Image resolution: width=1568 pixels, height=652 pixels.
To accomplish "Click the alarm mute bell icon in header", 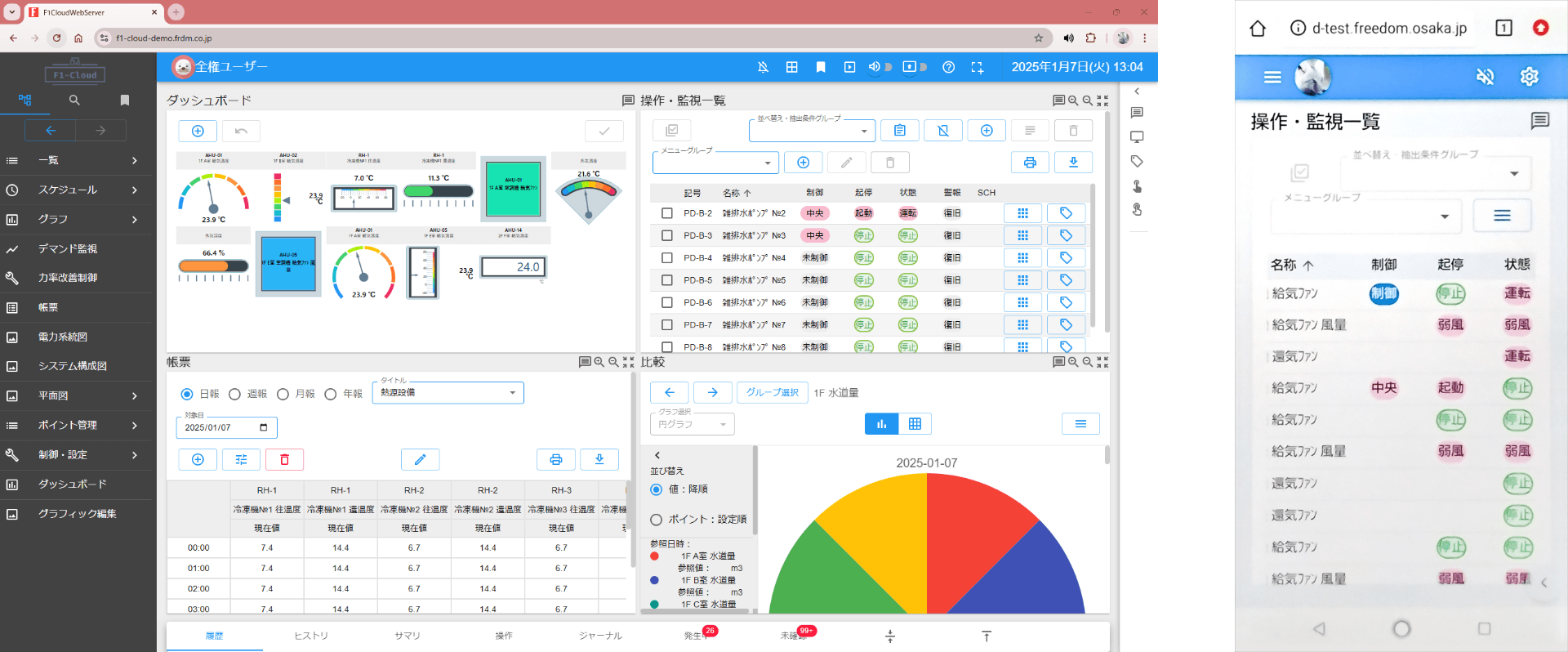I will [x=763, y=67].
